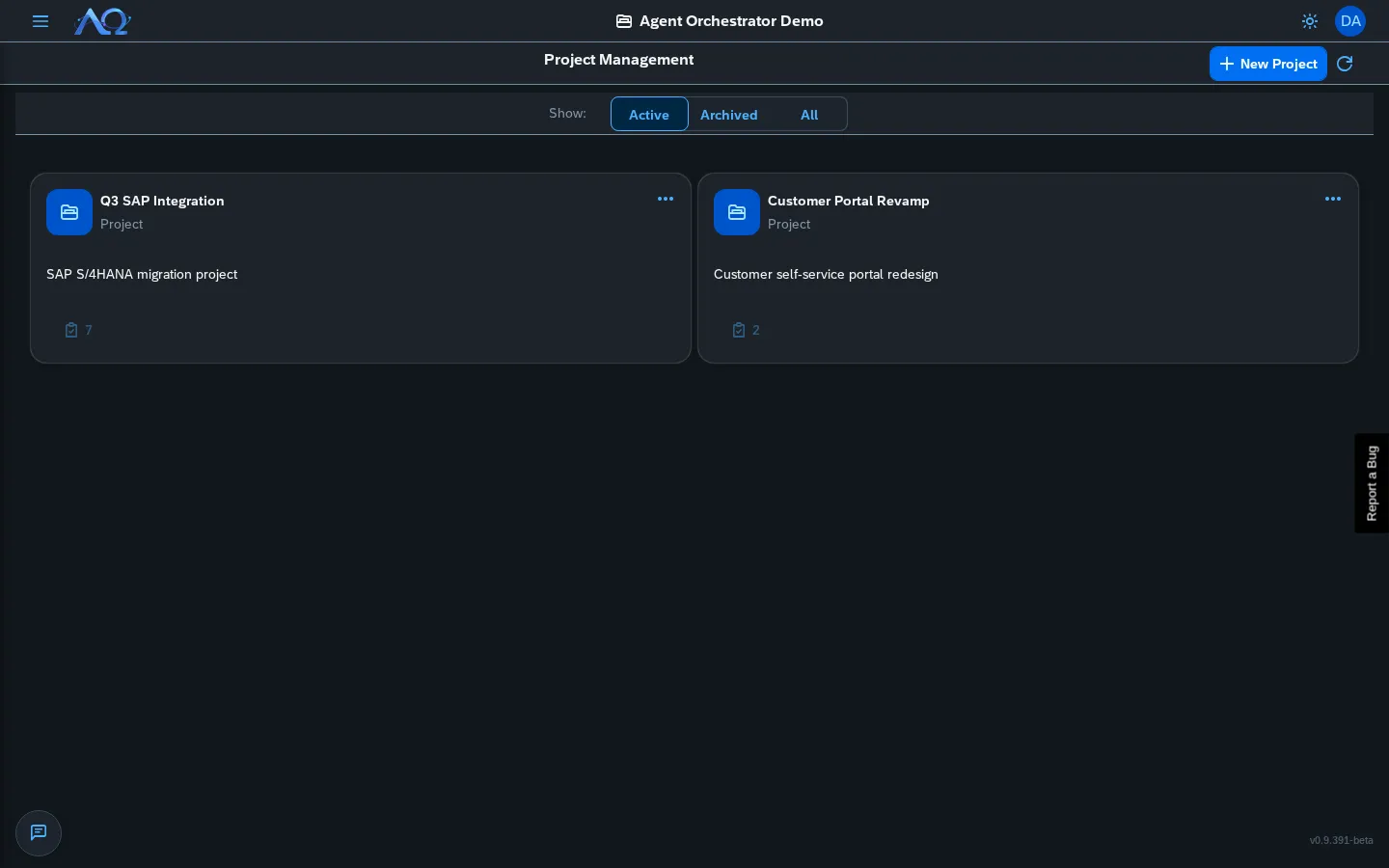Open the DA user avatar menu
1389x868 pixels.
(x=1350, y=21)
